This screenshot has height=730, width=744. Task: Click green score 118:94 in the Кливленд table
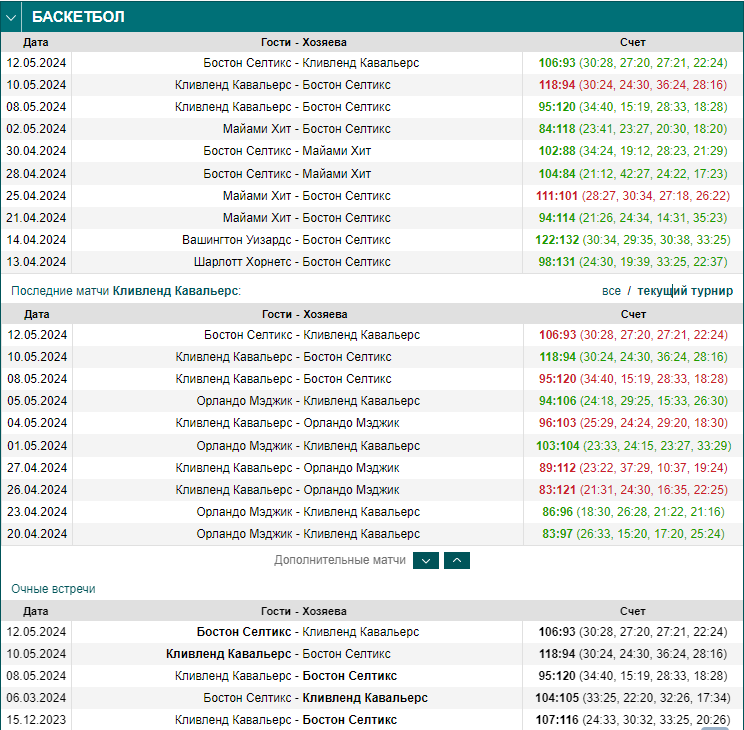click(558, 357)
